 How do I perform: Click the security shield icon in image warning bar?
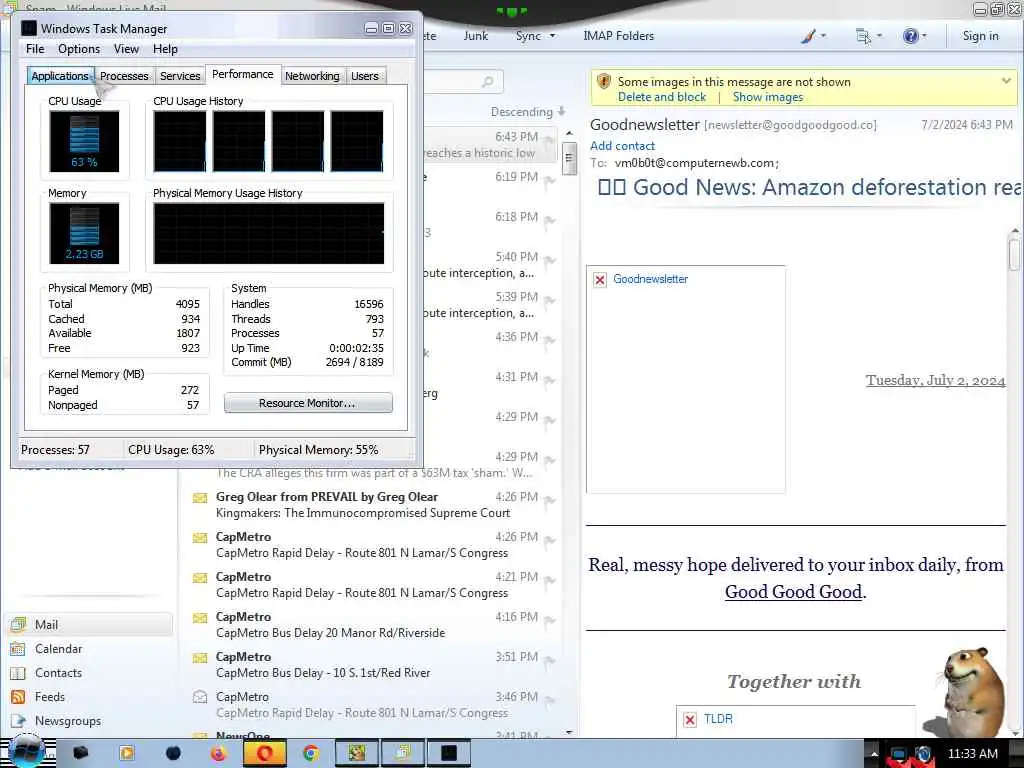tap(603, 81)
